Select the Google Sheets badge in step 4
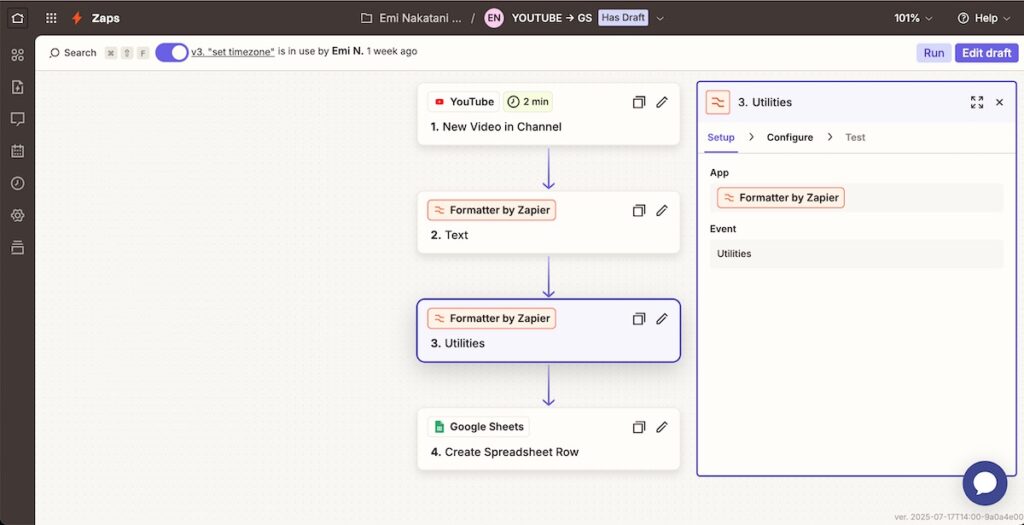Viewport: 1024px width, 525px height. pyautogui.click(x=479, y=427)
